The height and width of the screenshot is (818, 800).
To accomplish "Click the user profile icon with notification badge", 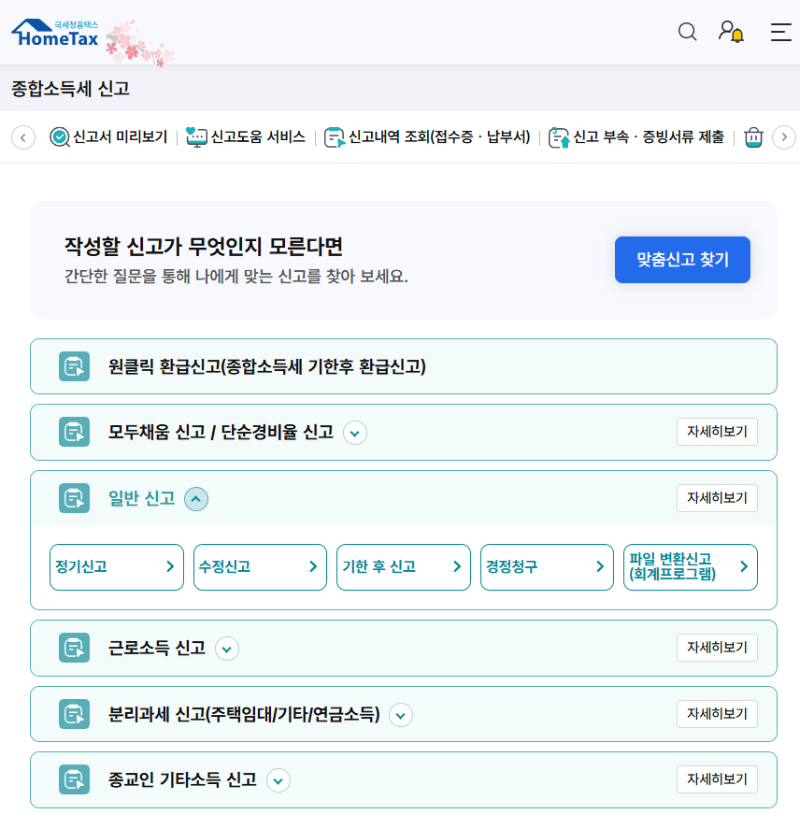I will [729, 32].
